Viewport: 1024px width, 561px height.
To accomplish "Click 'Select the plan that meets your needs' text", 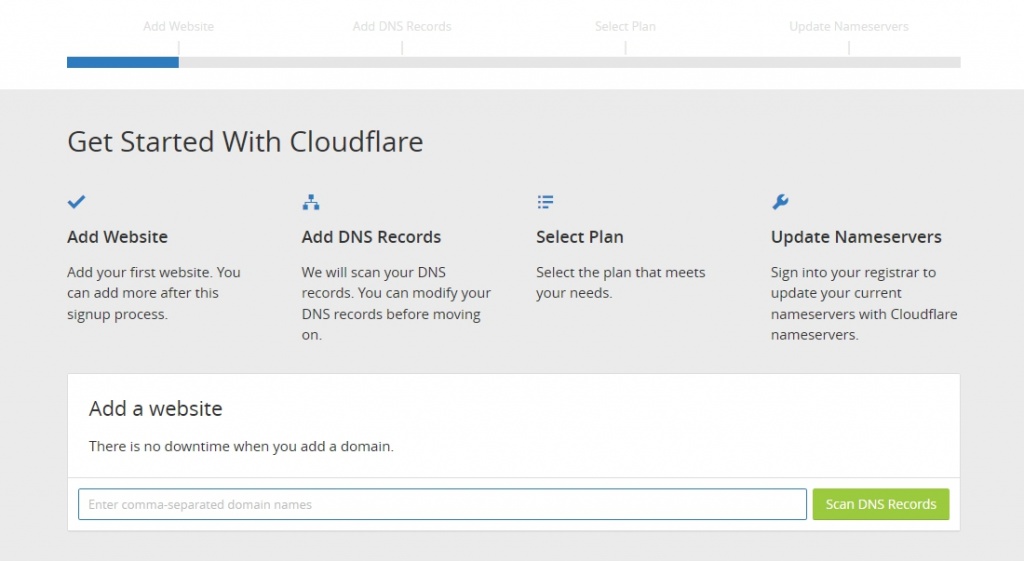I will coord(620,282).
